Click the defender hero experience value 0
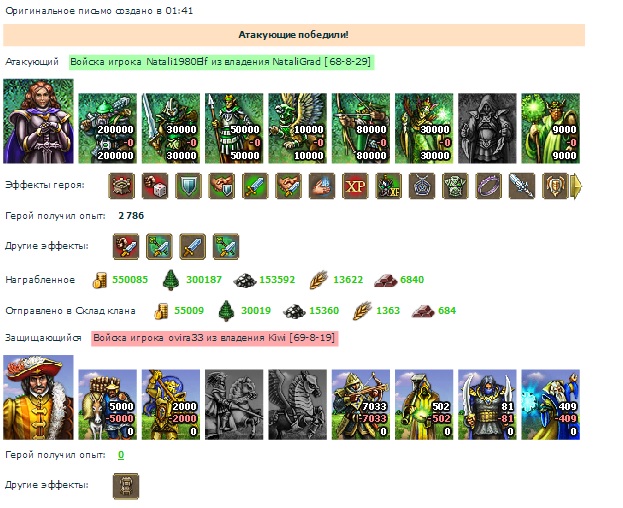 point(121,455)
